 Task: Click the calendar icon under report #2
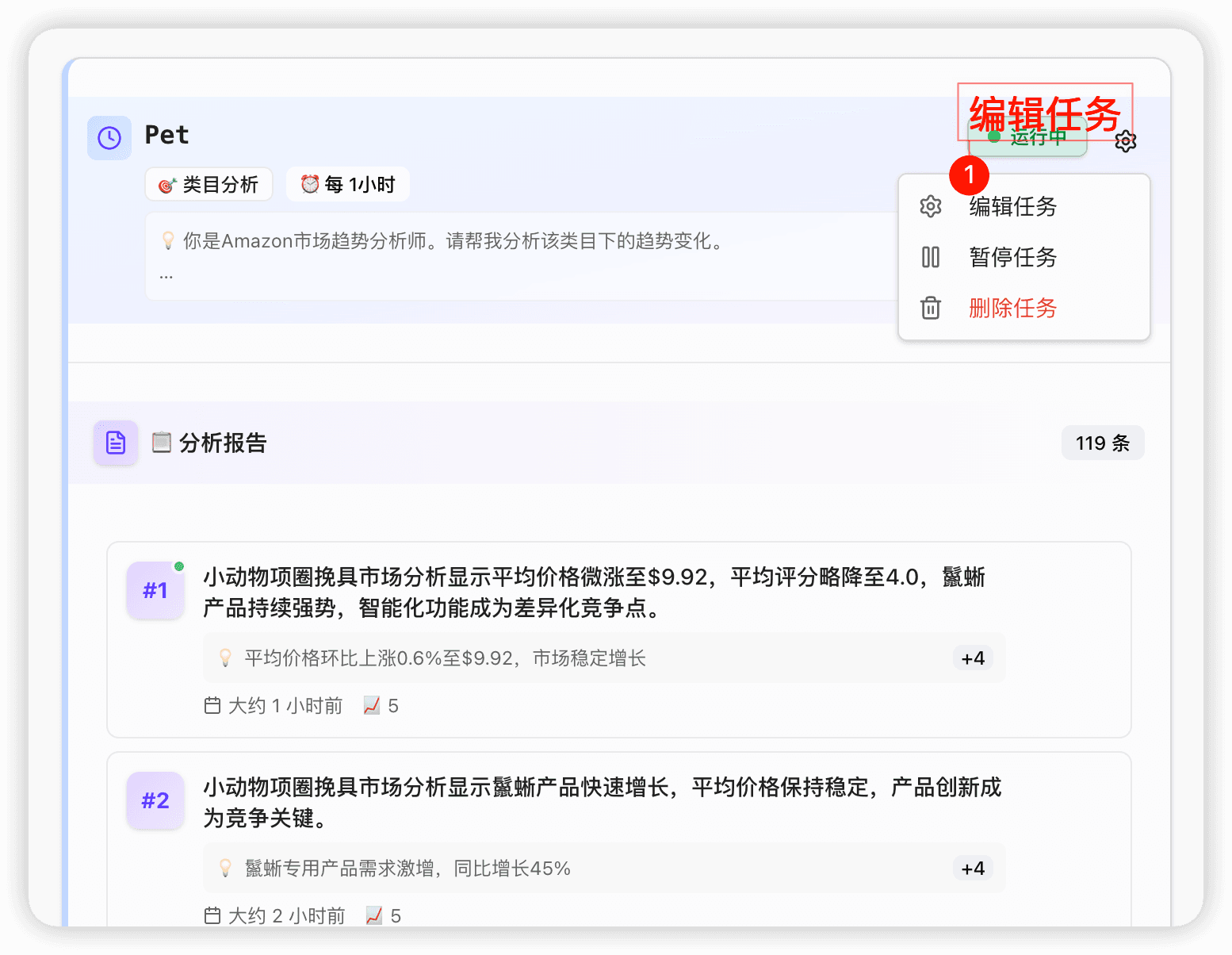coord(212,915)
